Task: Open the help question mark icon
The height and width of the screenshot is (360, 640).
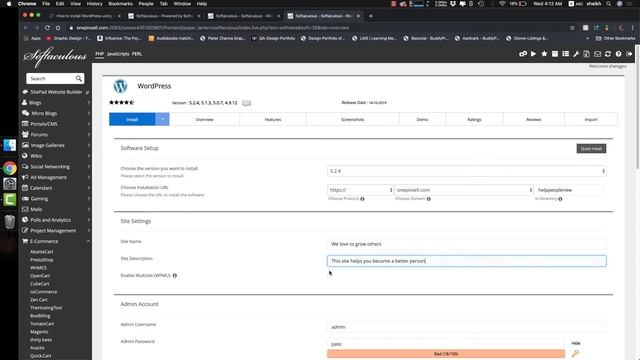Action: tap(618, 54)
